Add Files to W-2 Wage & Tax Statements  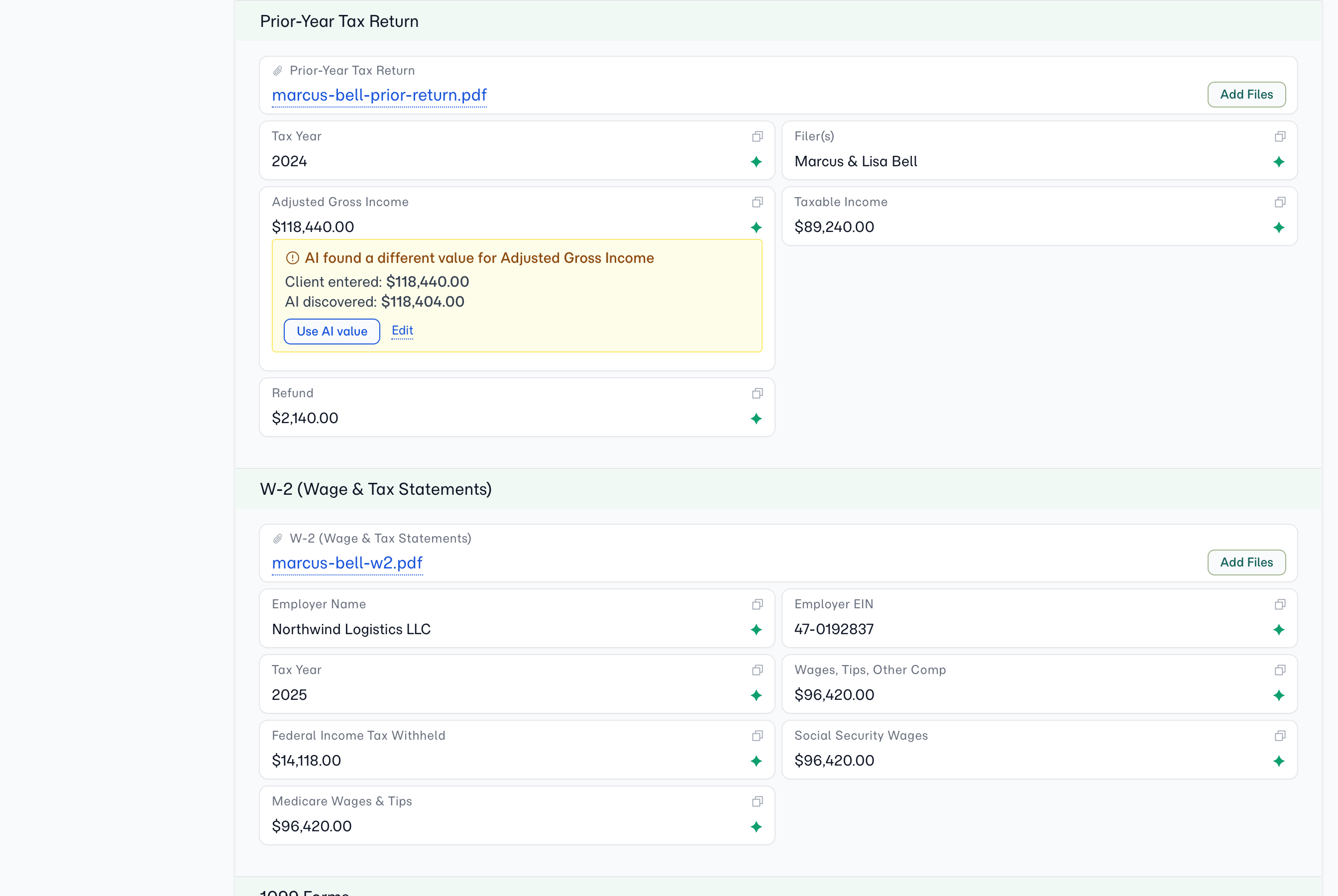click(1246, 562)
